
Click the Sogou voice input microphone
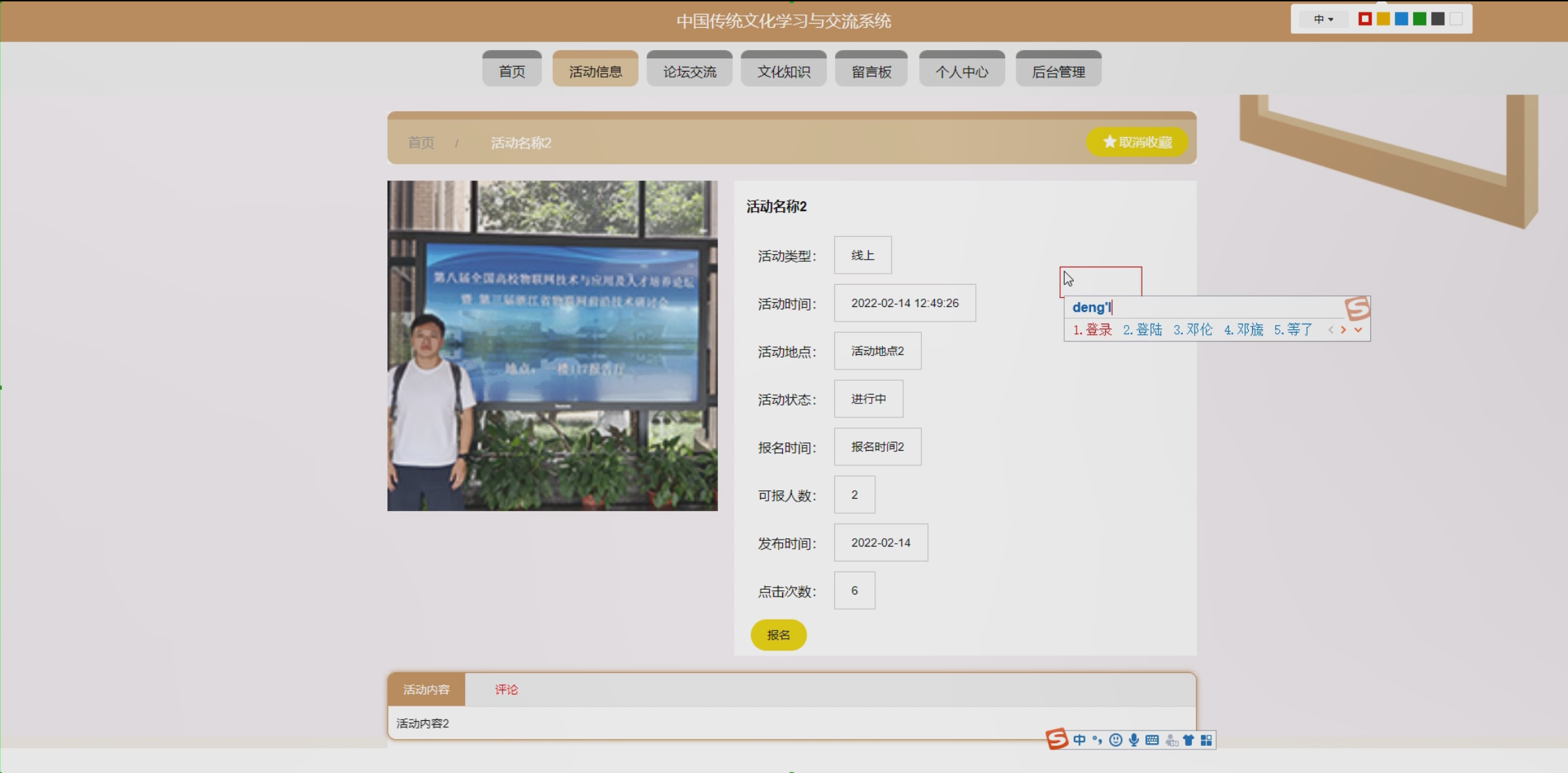(x=1133, y=740)
